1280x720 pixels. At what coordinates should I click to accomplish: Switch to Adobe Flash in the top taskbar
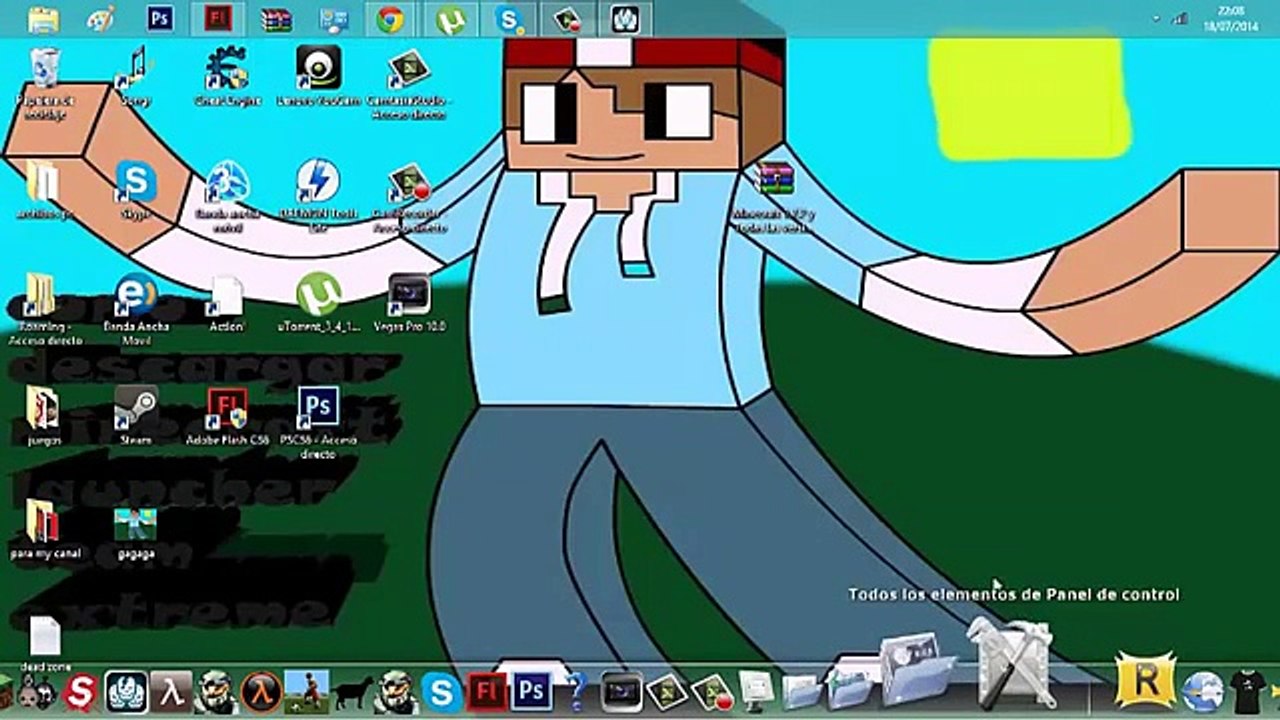[218, 18]
